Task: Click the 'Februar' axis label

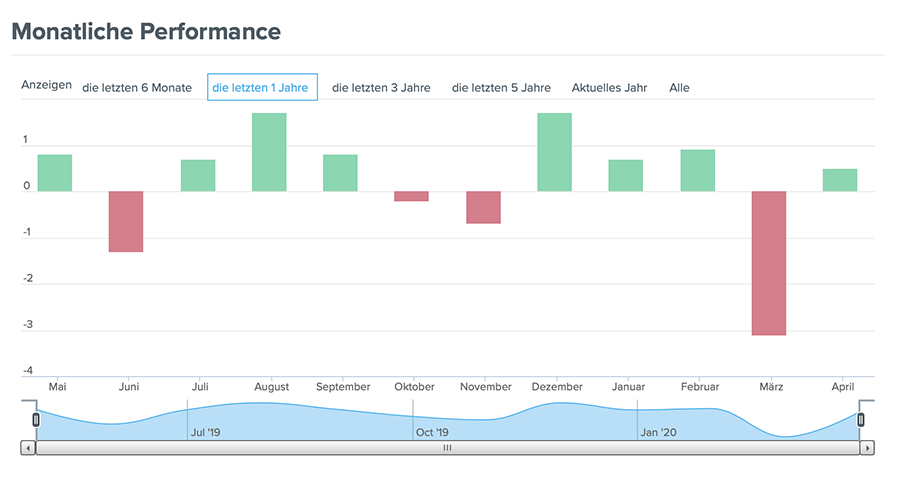Action: (x=700, y=387)
